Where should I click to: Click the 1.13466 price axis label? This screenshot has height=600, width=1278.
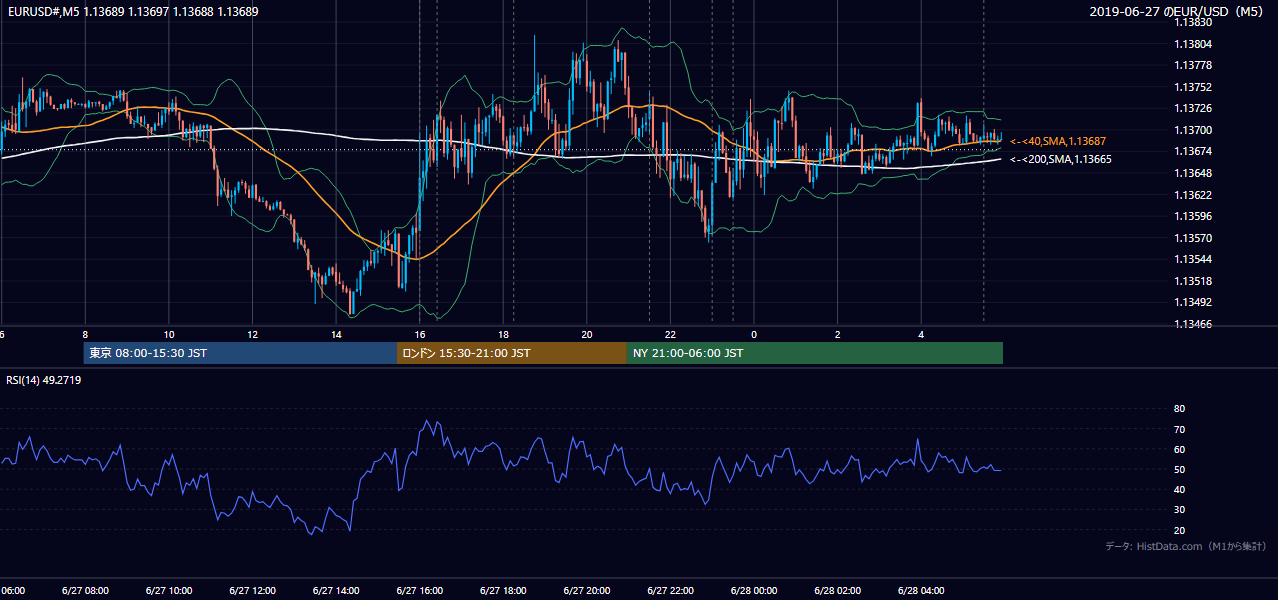tap(1192, 324)
